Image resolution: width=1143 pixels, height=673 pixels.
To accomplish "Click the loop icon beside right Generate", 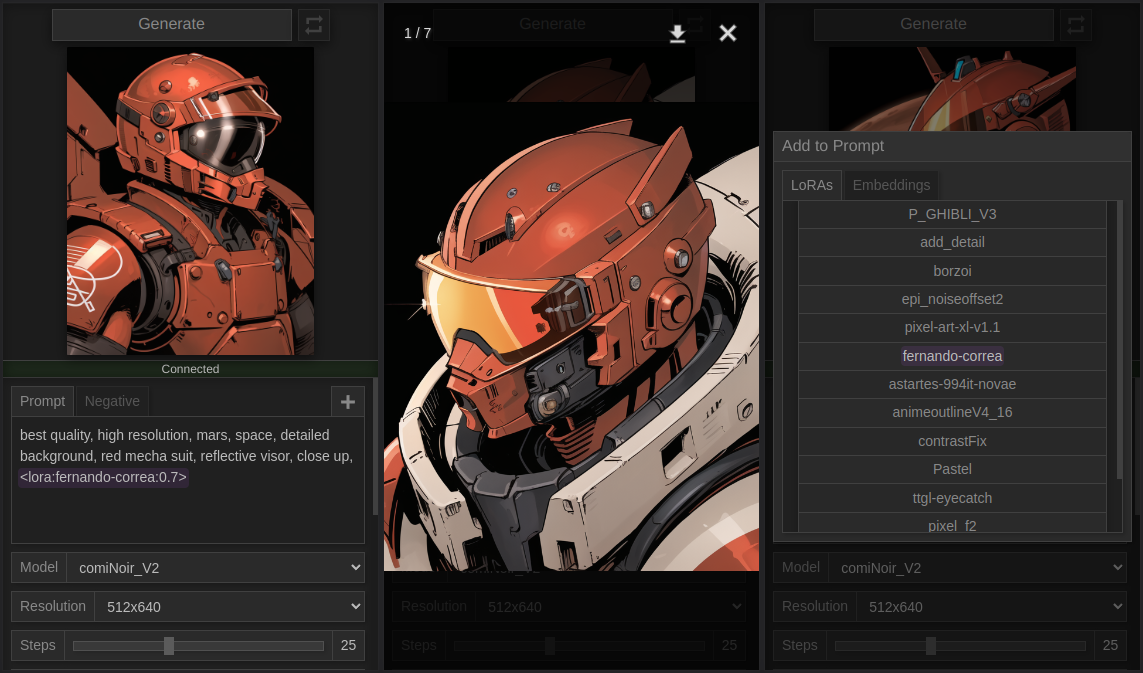I will (x=1076, y=25).
